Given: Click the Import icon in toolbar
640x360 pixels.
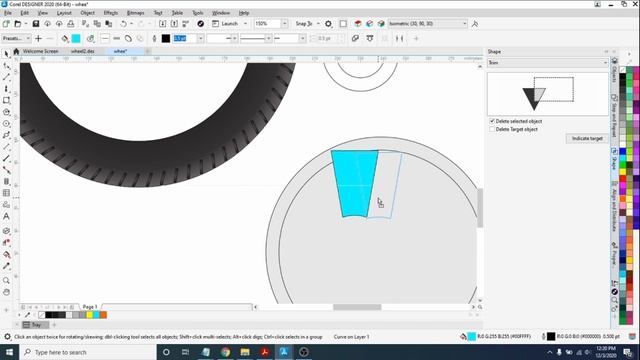Looking at the screenshot, I should [x=162, y=24].
